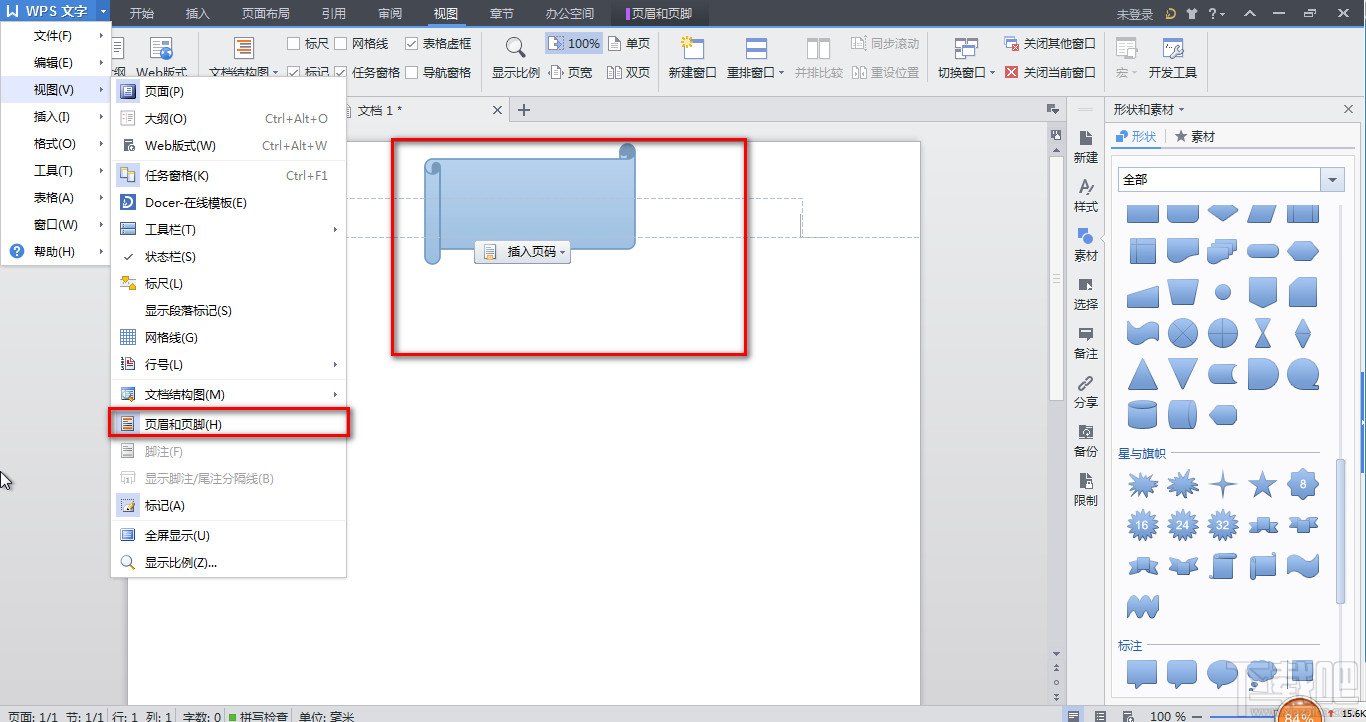
Task: Click the 分享 icon in right sidebar
Action: [x=1086, y=393]
